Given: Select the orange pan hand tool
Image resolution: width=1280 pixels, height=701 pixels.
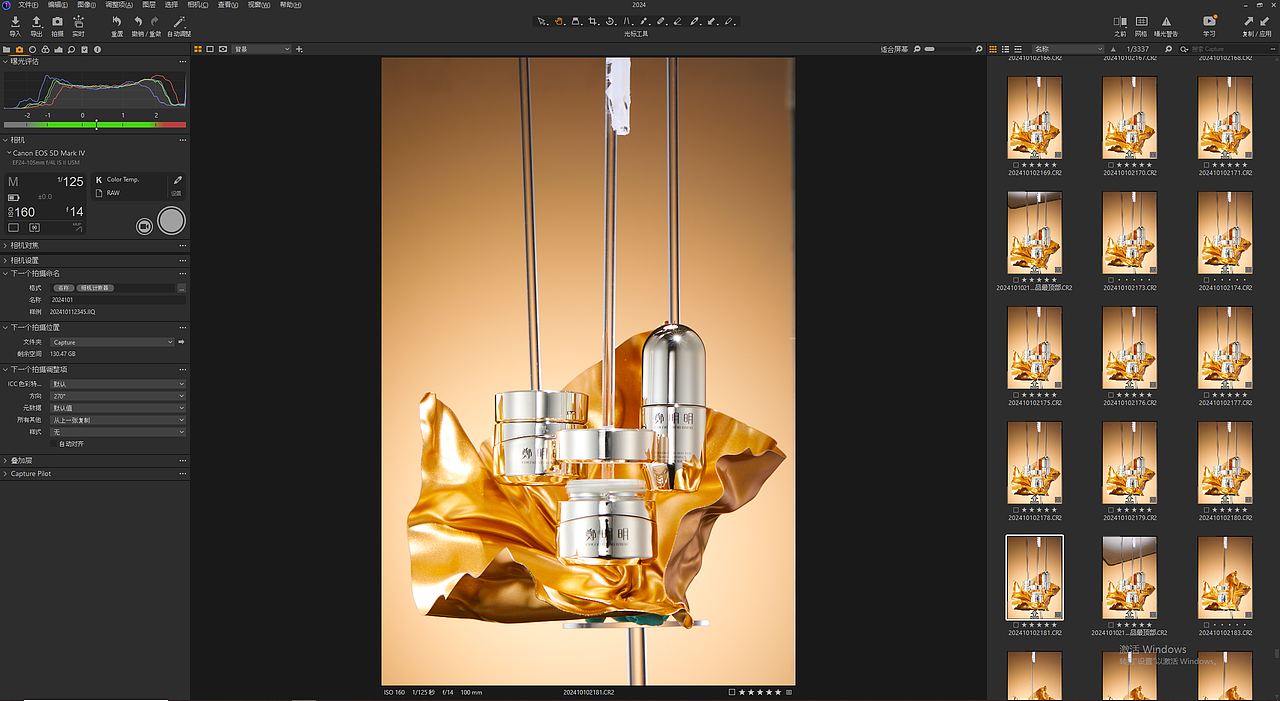Looking at the screenshot, I should pos(559,21).
